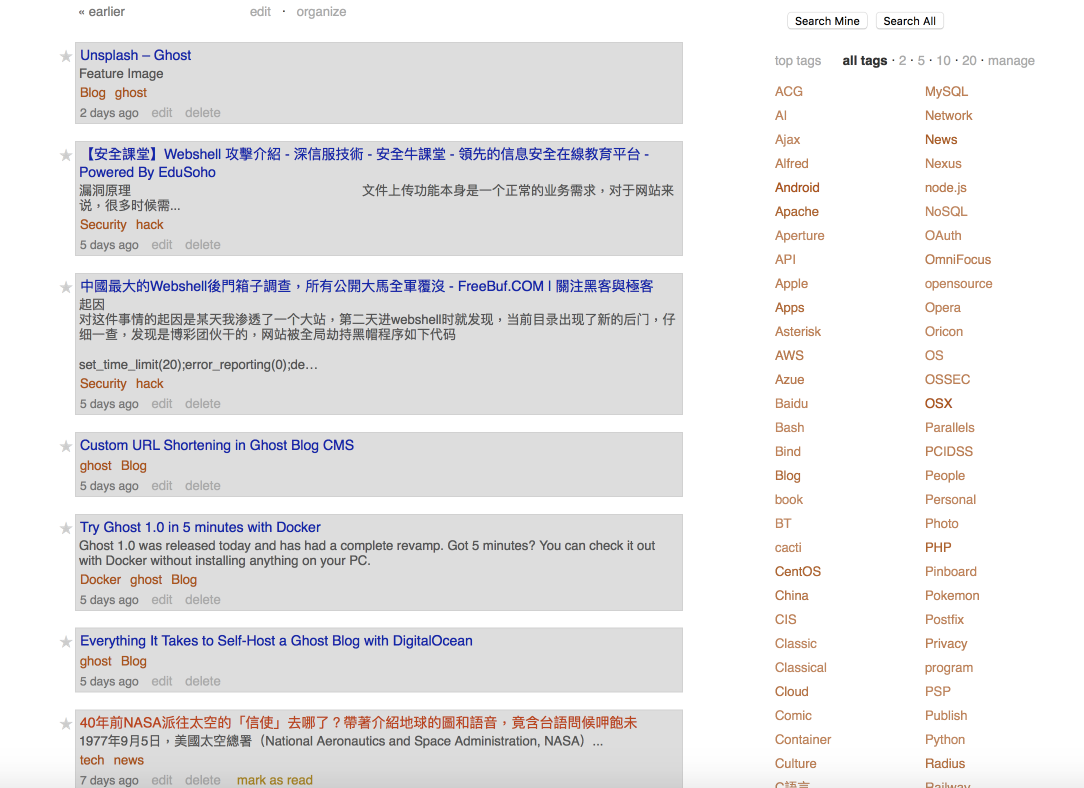Image resolution: width=1084 pixels, height=788 pixels.
Task: Select tag list size "20"
Action: coord(968,60)
